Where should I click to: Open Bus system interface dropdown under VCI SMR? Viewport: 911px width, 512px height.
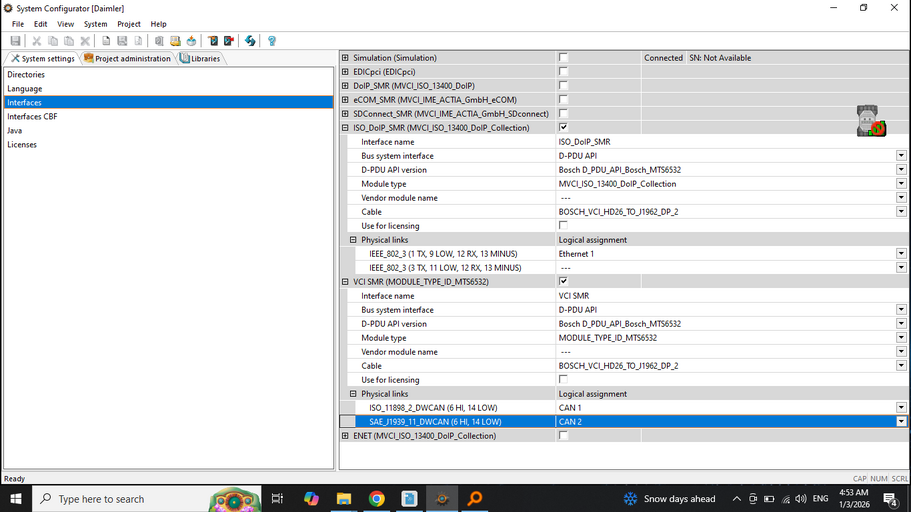[901, 310]
